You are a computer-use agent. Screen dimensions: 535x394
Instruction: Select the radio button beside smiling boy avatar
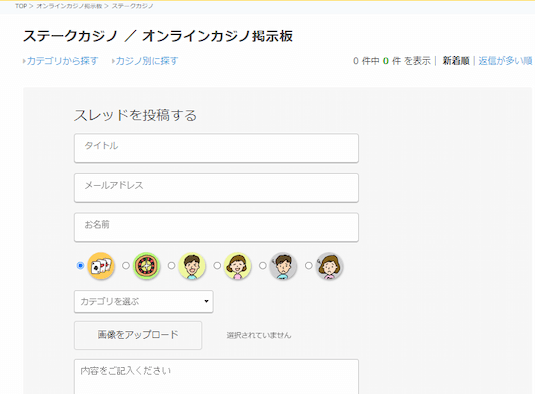pos(171,265)
